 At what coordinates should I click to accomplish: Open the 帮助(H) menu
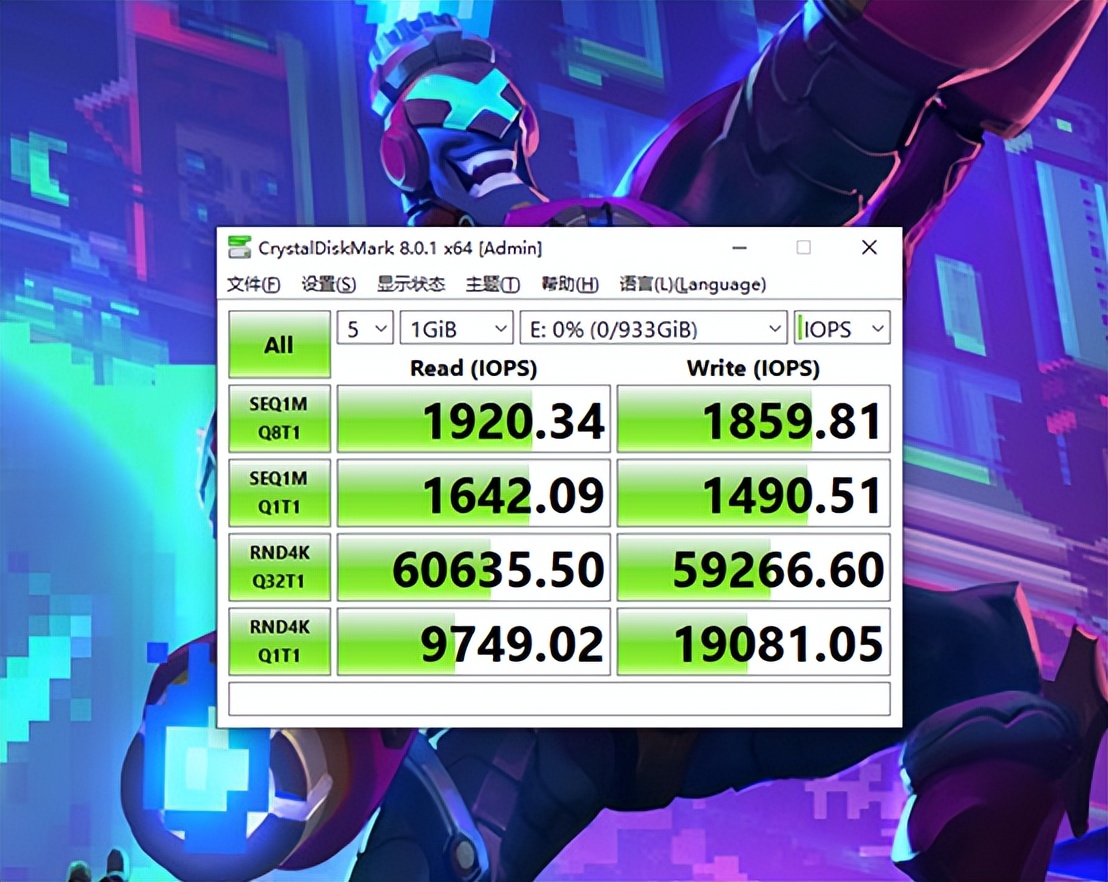point(570,284)
